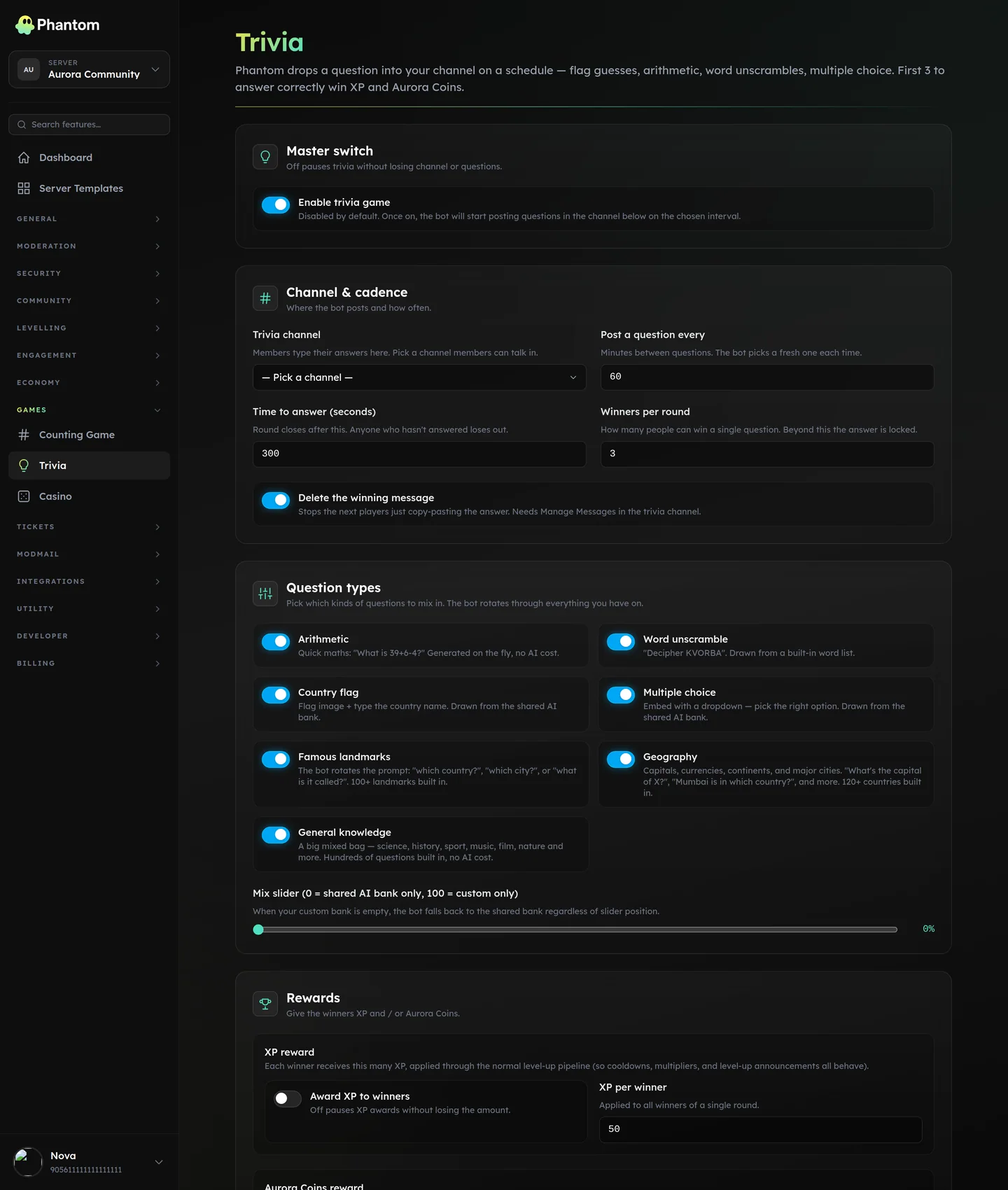Toggle Delete the winning message off
Viewport: 1008px width, 1190px height.
tap(276, 500)
